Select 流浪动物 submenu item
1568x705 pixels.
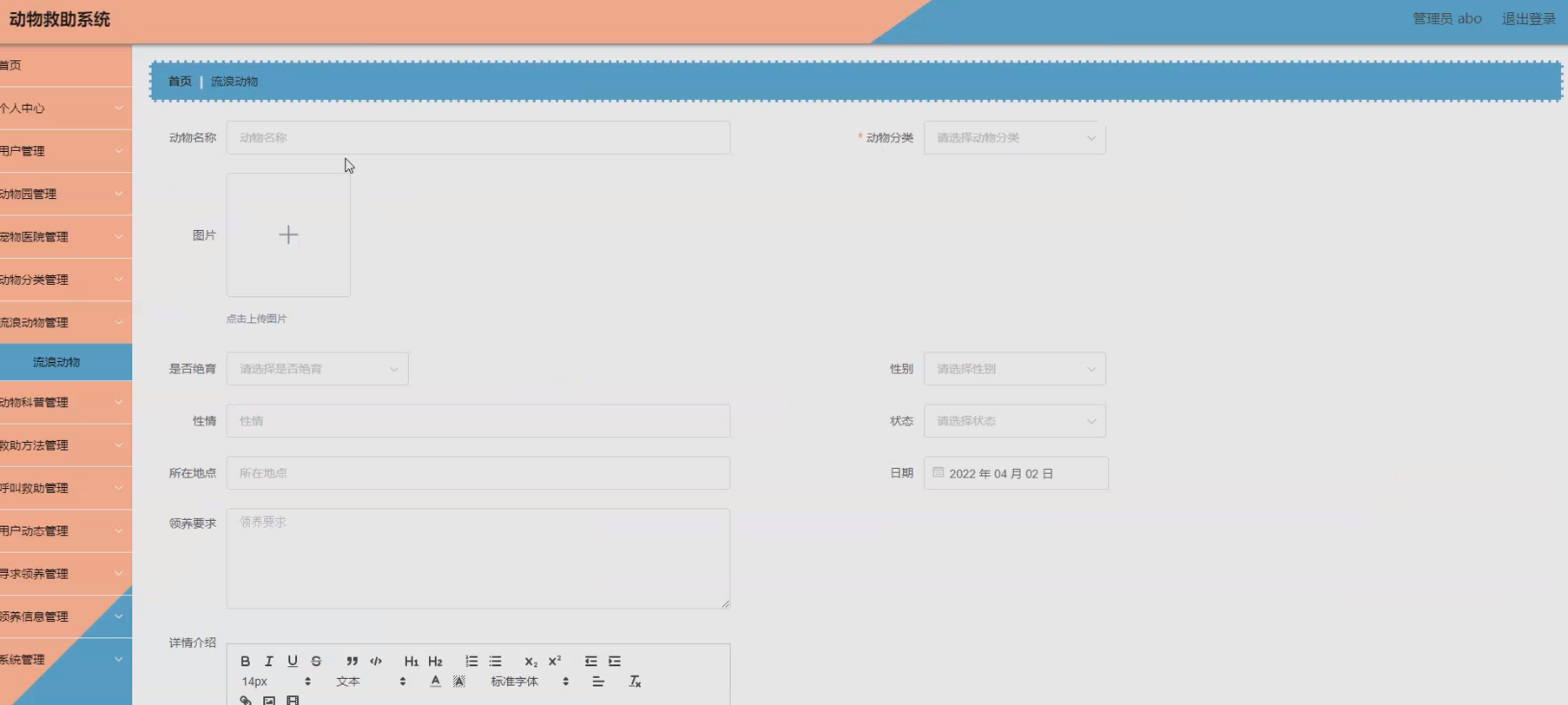(66, 362)
